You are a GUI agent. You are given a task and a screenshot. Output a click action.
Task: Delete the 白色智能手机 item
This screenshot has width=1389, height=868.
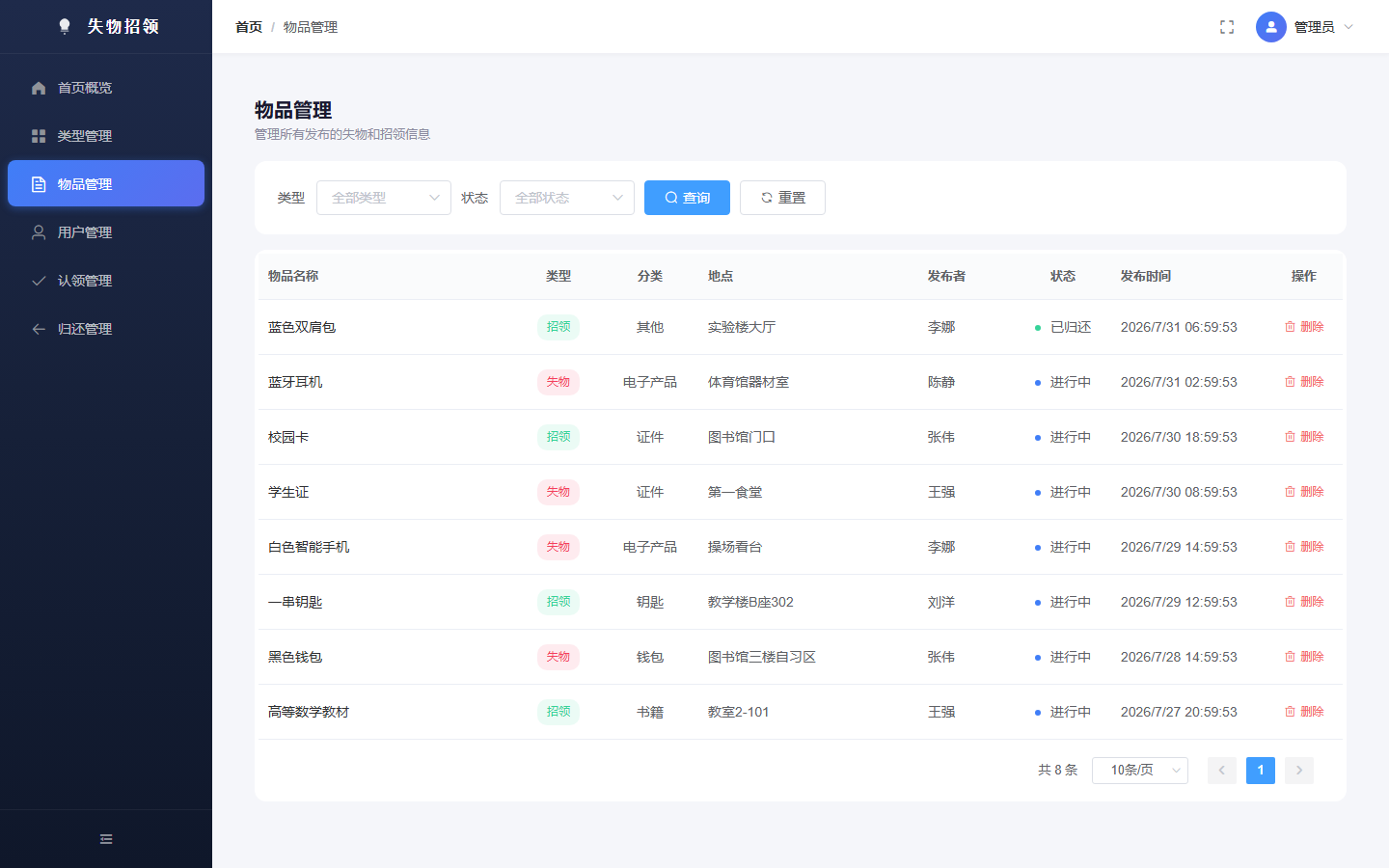click(1304, 547)
